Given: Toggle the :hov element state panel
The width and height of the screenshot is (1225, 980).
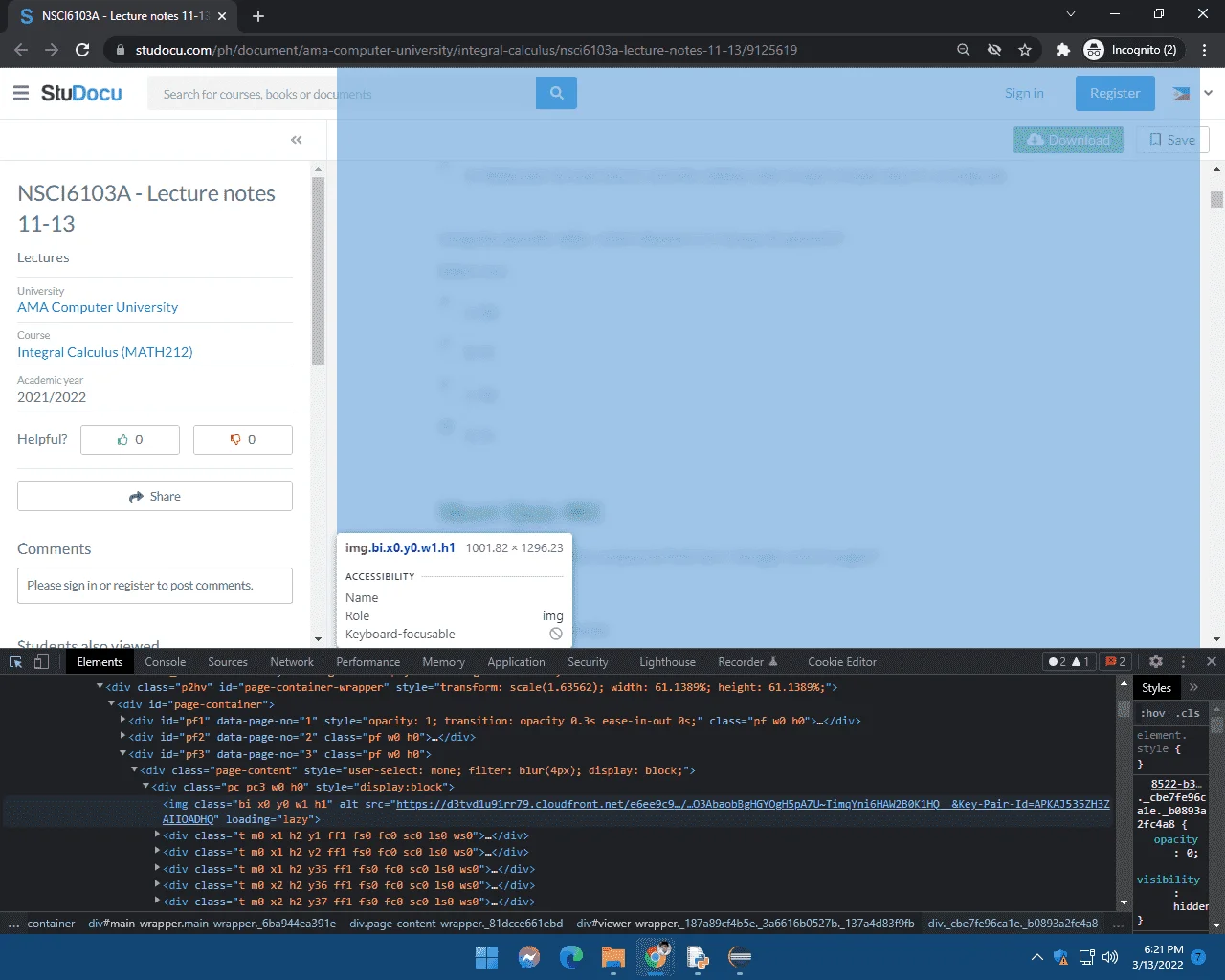Looking at the screenshot, I should (1152, 713).
